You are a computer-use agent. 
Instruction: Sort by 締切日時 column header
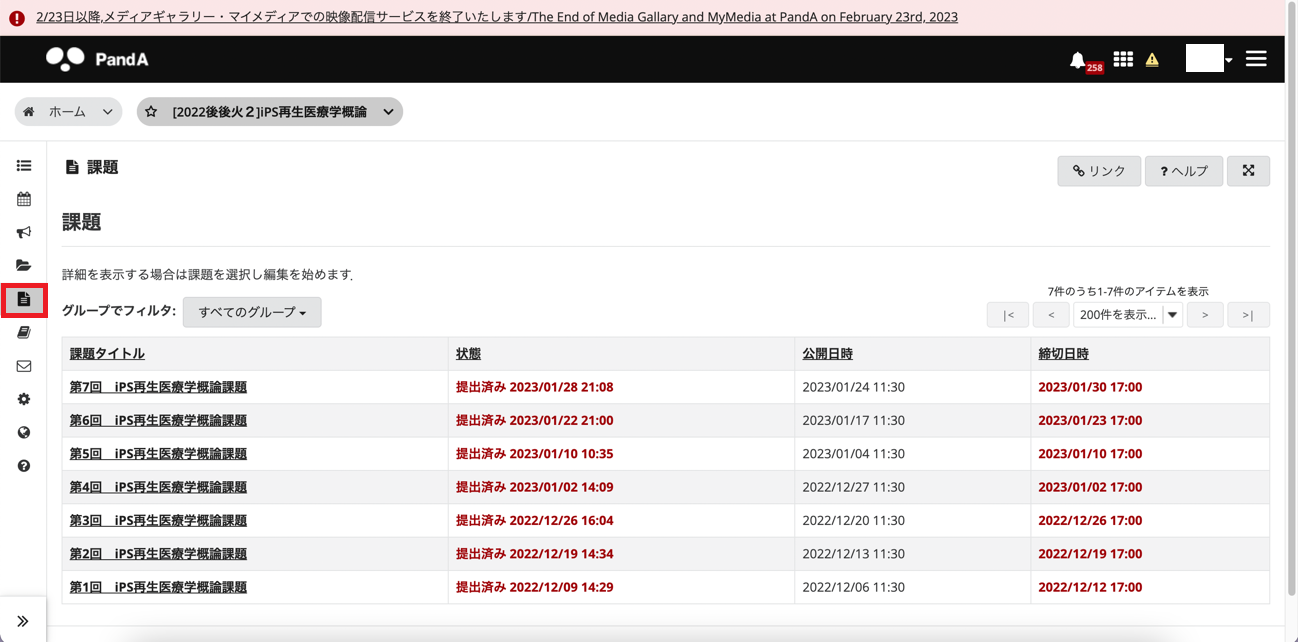[x=1063, y=354]
